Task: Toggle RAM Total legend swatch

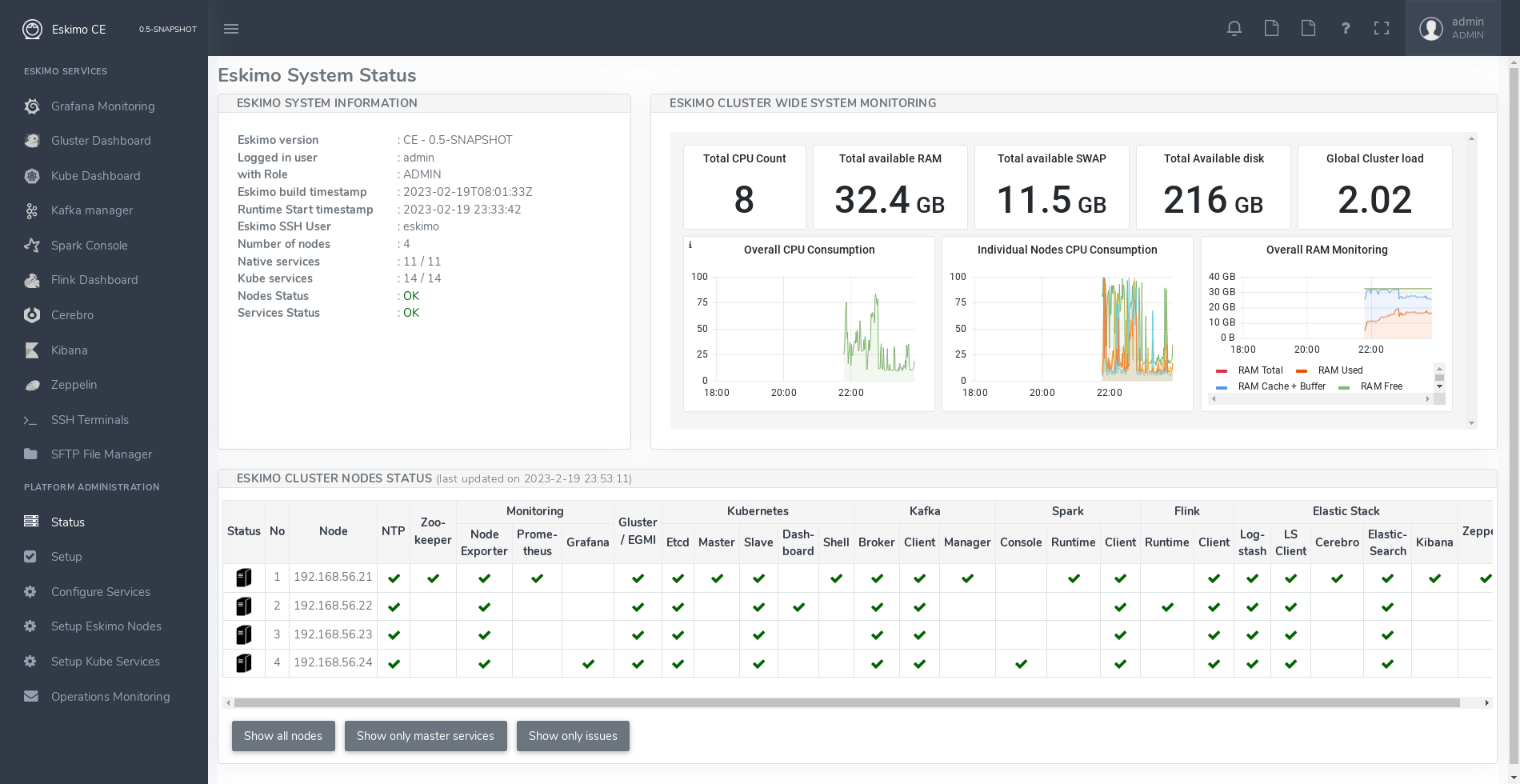Action: click(x=1222, y=370)
